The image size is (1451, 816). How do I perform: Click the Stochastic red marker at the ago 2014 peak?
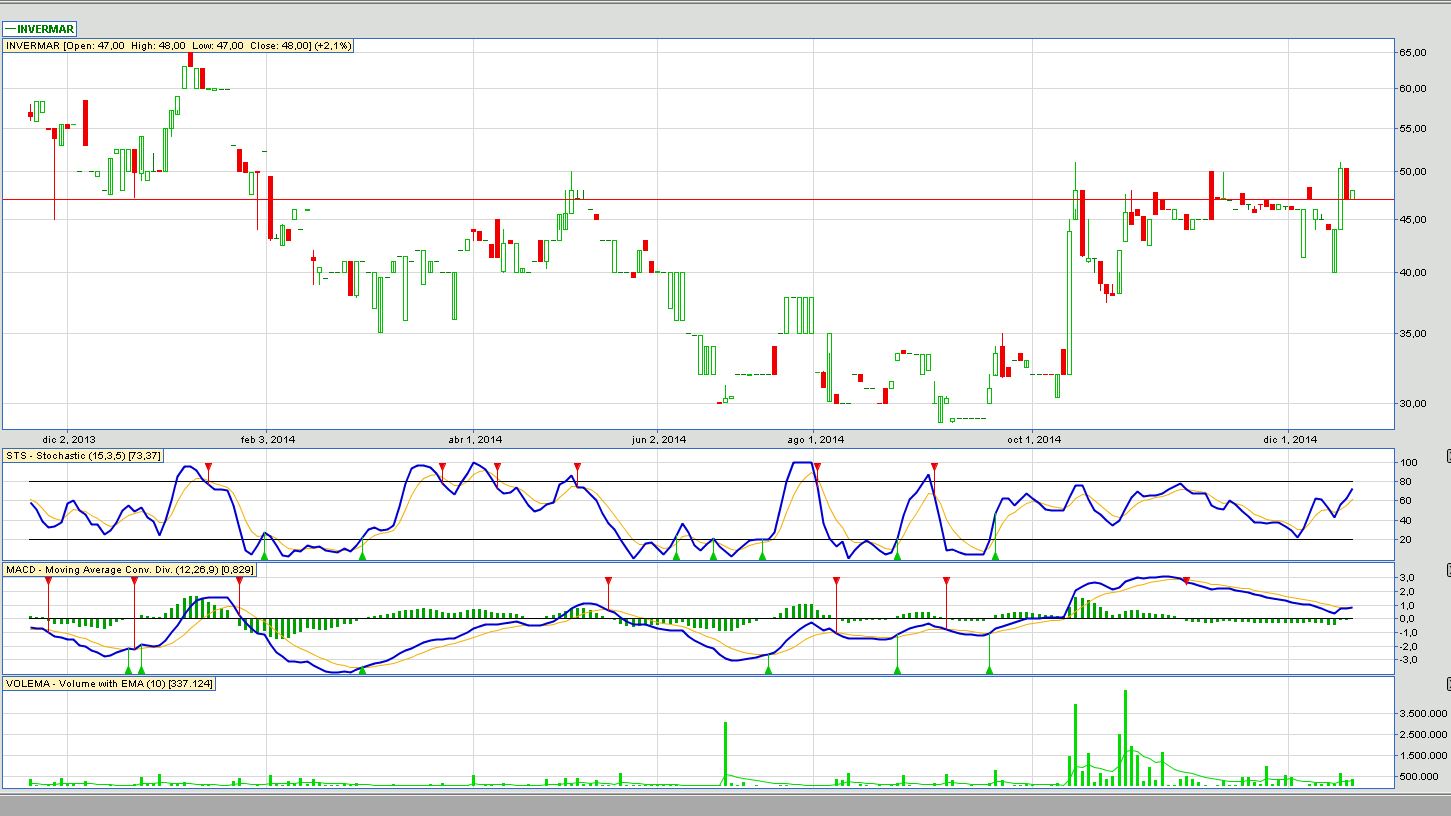tap(817, 467)
